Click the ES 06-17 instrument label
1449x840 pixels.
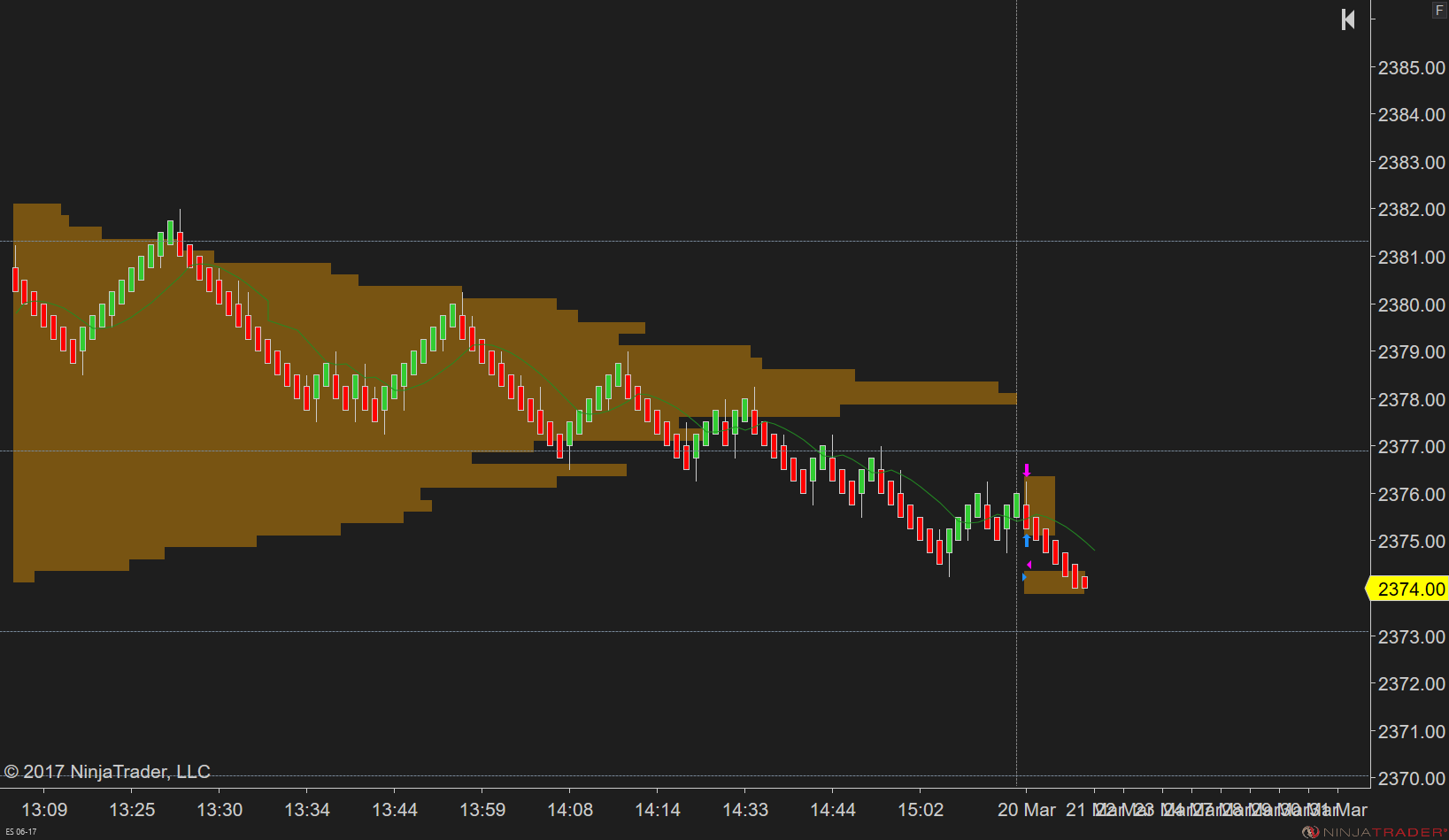tap(21, 832)
